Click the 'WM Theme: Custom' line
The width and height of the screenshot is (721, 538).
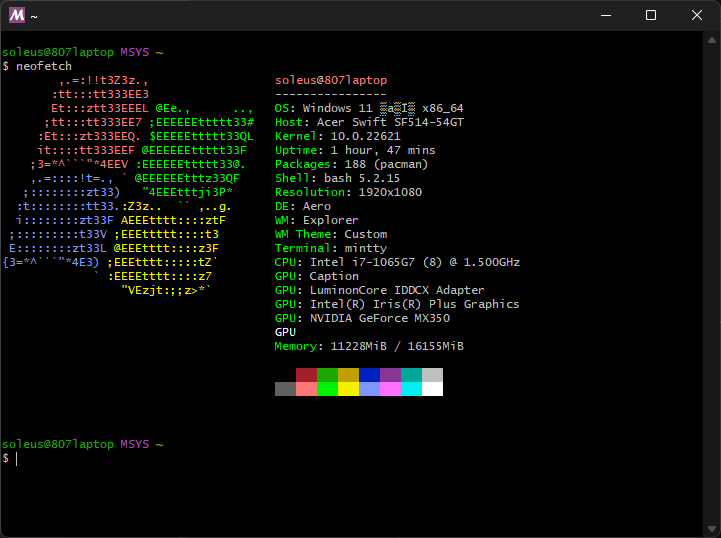(x=331, y=235)
